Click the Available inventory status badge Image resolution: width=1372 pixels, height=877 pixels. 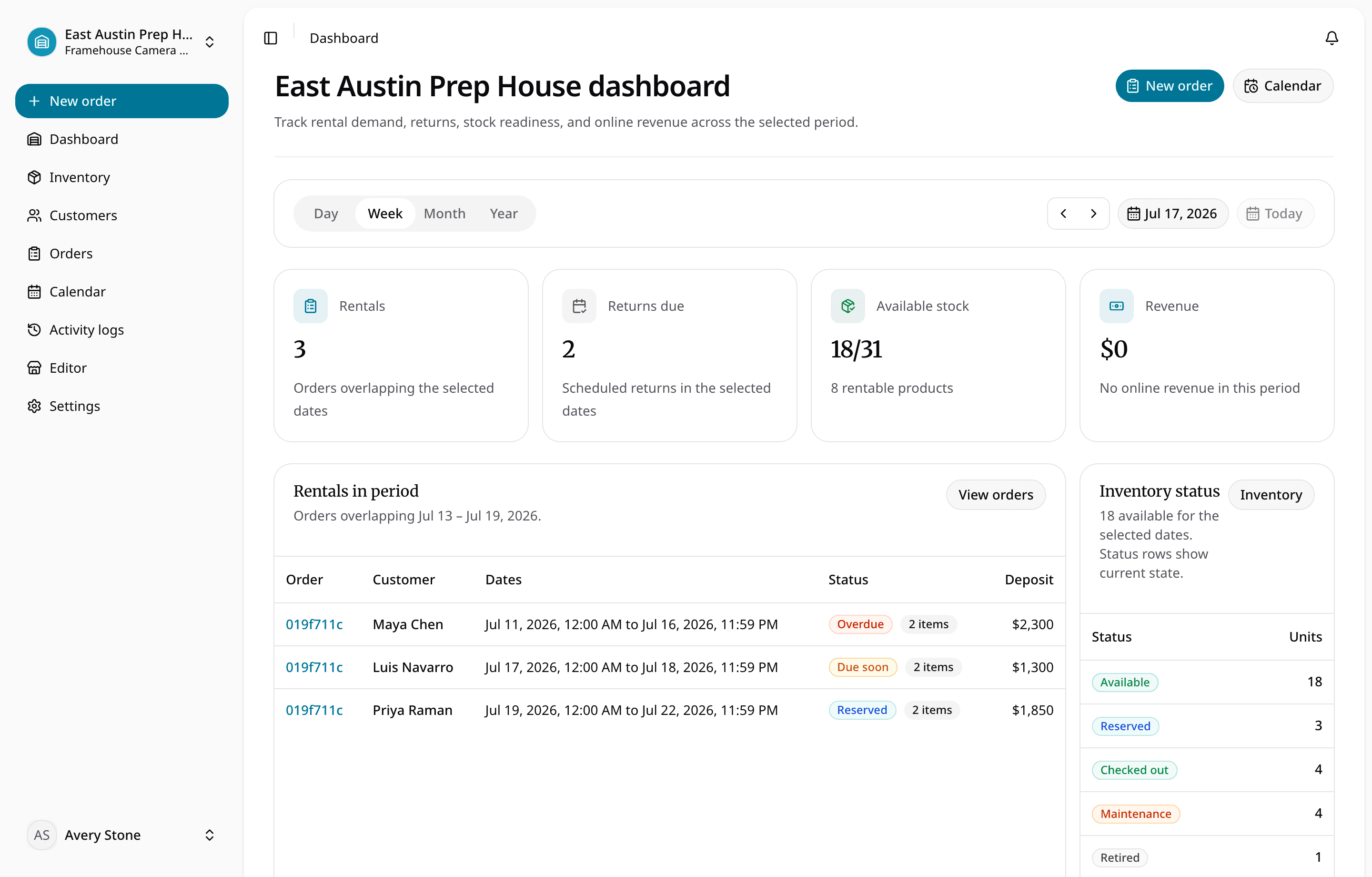tap(1125, 683)
